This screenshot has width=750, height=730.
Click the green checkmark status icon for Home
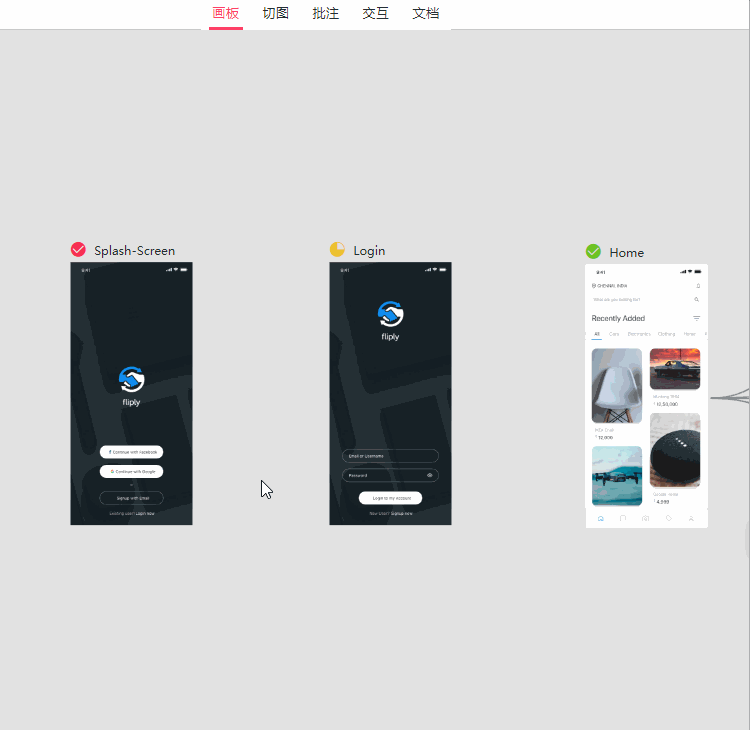tap(593, 252)
